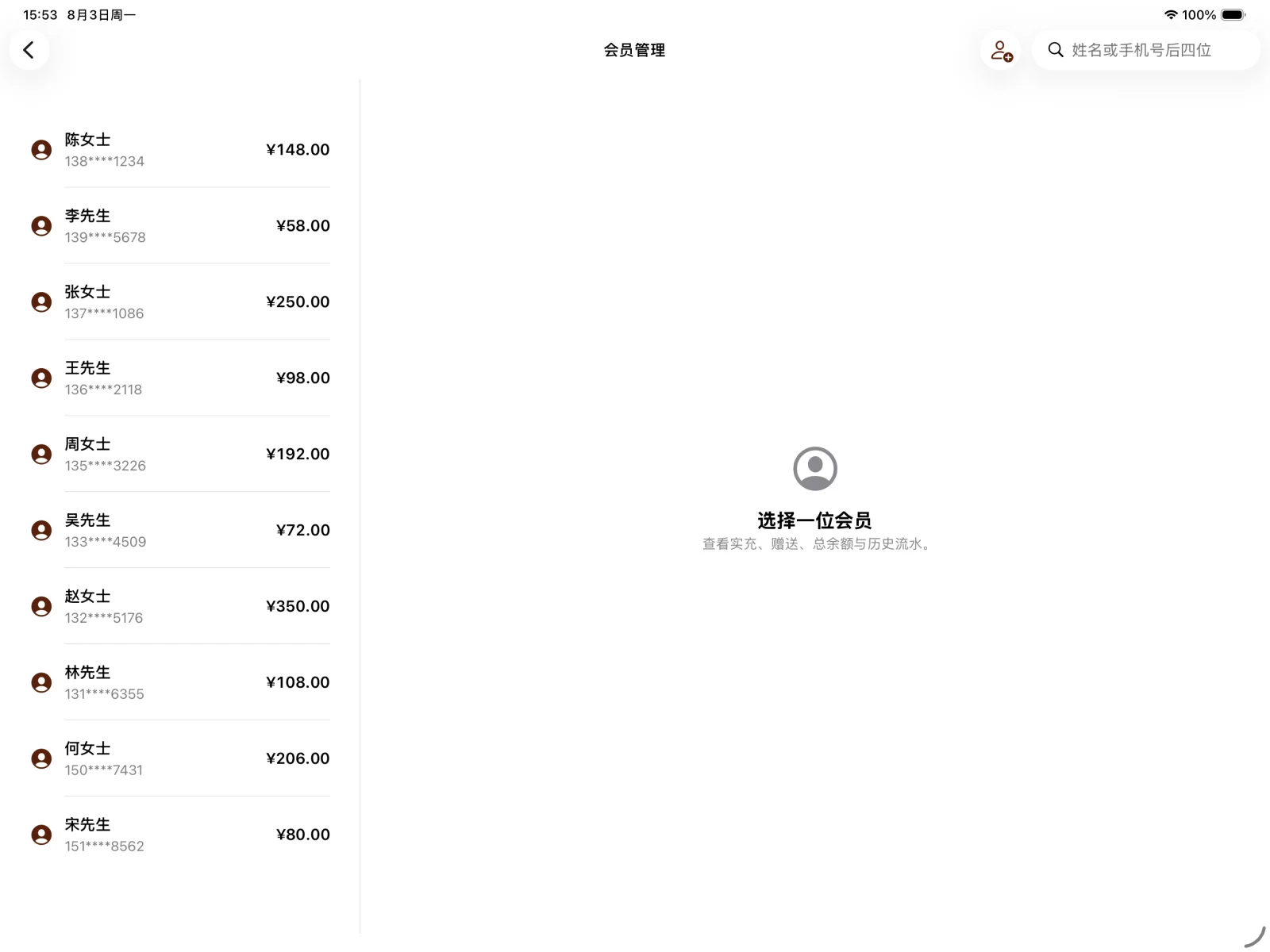Click the avatar icon of 宋先生
This screenshot has width=1270, height=952.
pos(41,835)
